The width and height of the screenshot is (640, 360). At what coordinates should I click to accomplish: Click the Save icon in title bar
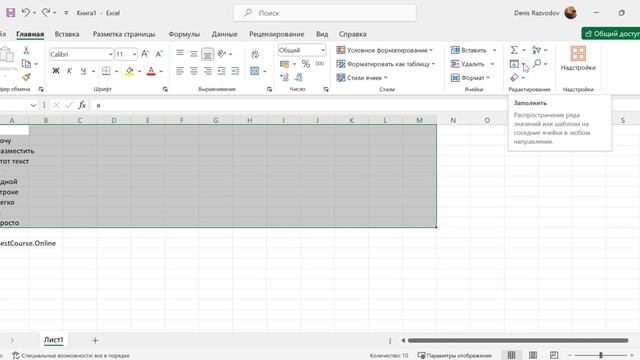tap(11, 13)
